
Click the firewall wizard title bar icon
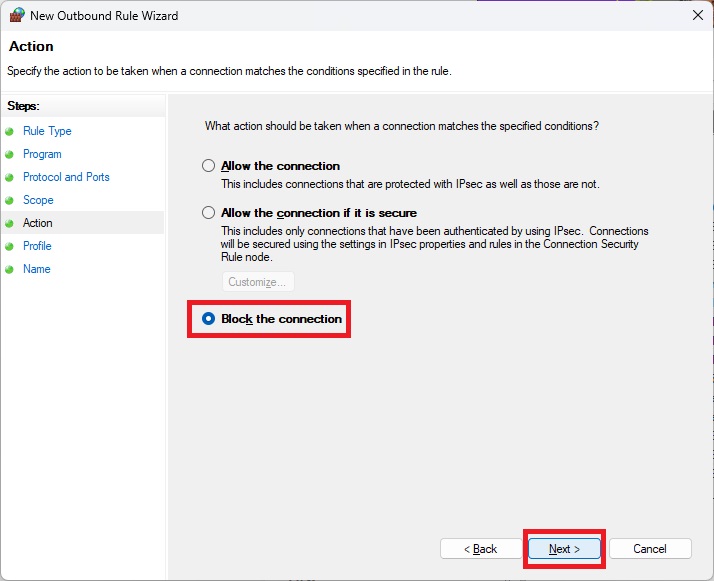pos(17,15)
